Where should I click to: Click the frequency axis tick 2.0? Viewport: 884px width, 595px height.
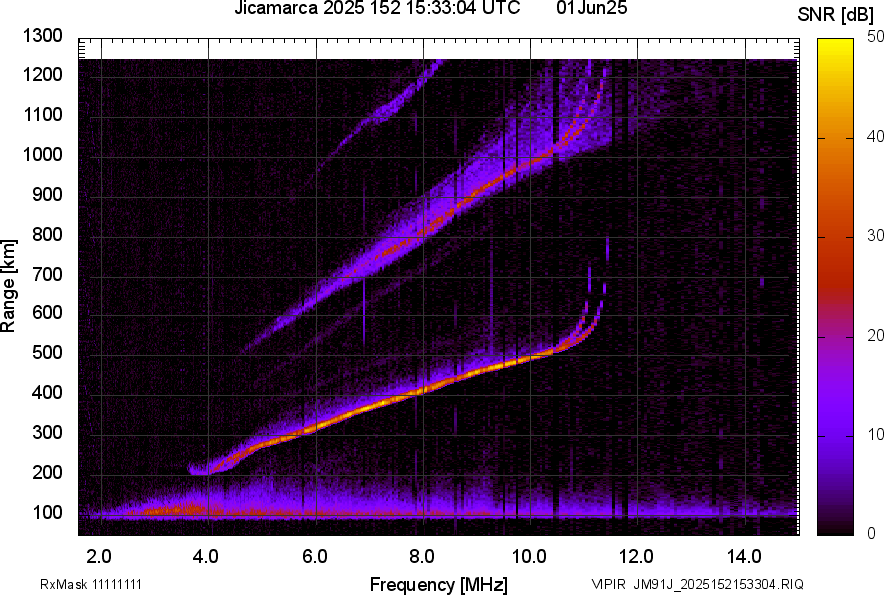[98, 557]
